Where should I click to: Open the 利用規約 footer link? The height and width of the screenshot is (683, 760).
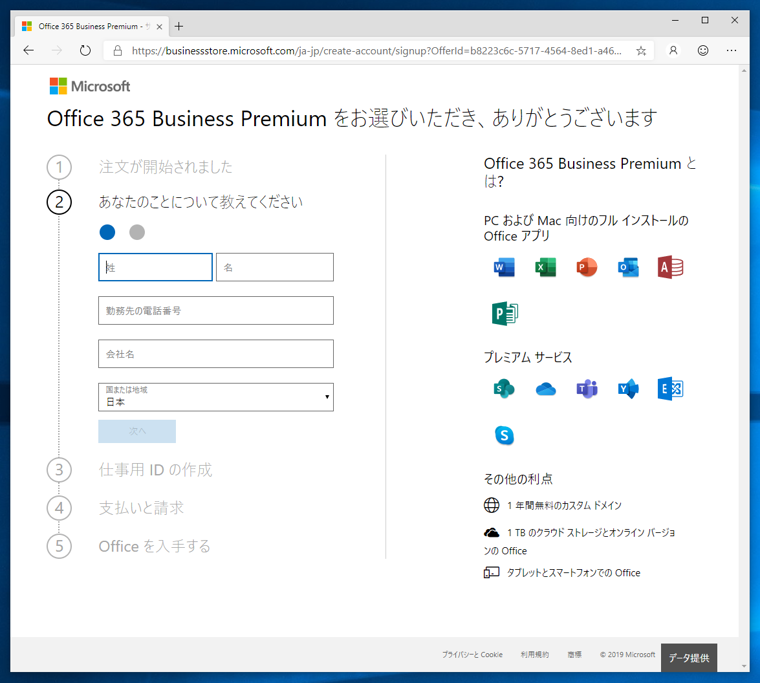pyautogui.click(x=535, y=654)
